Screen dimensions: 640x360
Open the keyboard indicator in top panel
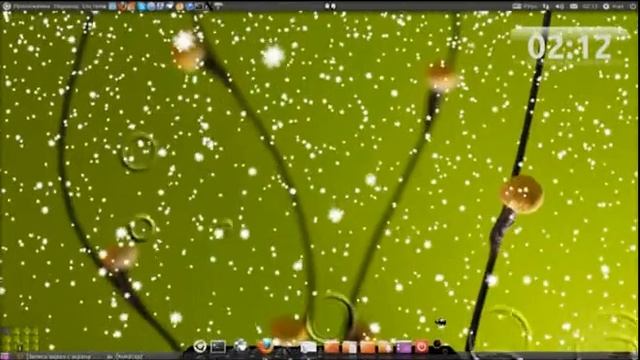click(517, 6)
